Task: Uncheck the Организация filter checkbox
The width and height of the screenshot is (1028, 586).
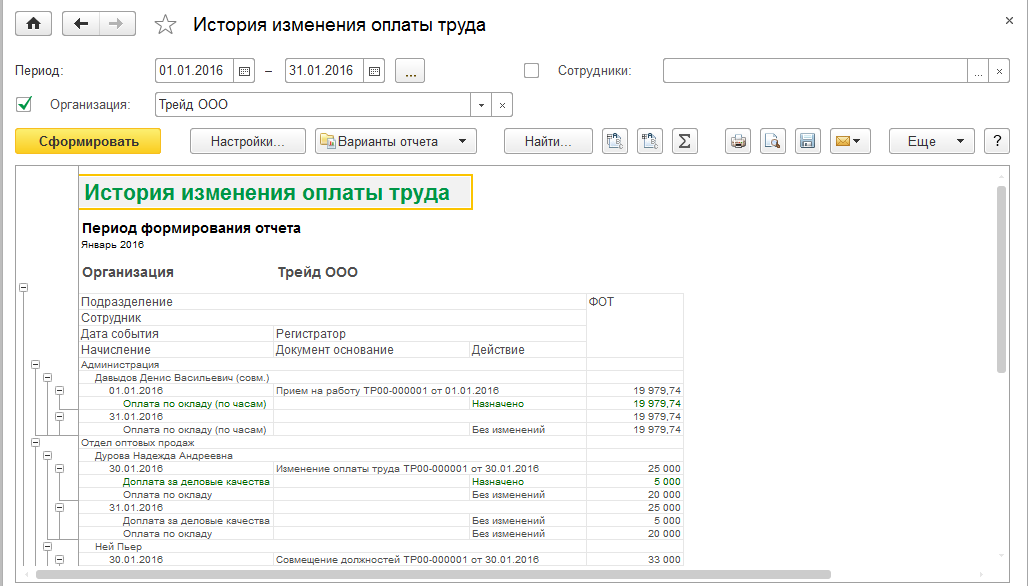Action: (x=25, y=104)
